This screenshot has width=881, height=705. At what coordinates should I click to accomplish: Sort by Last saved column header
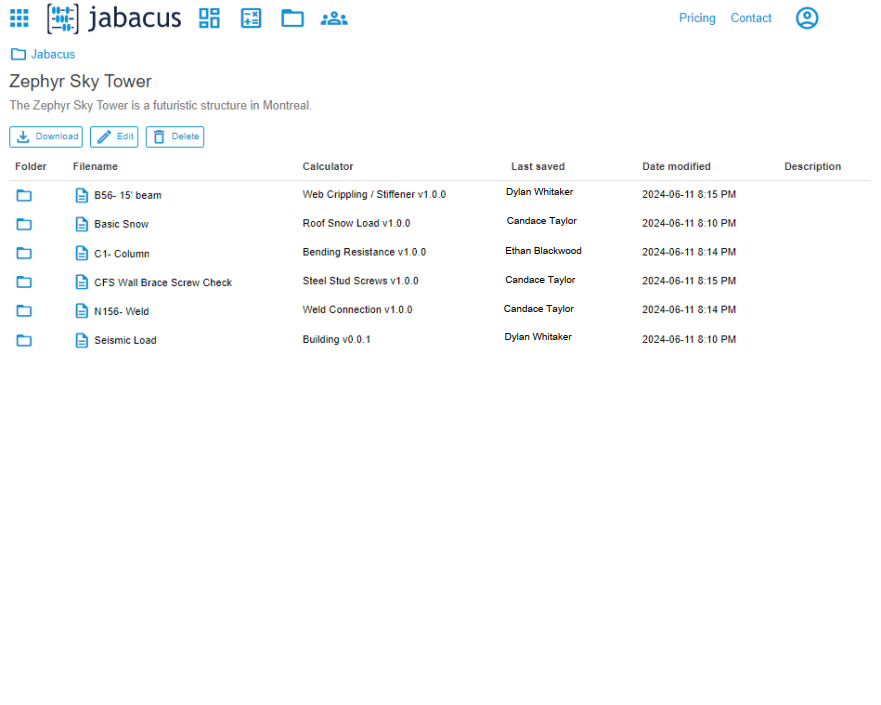point(538,166)
